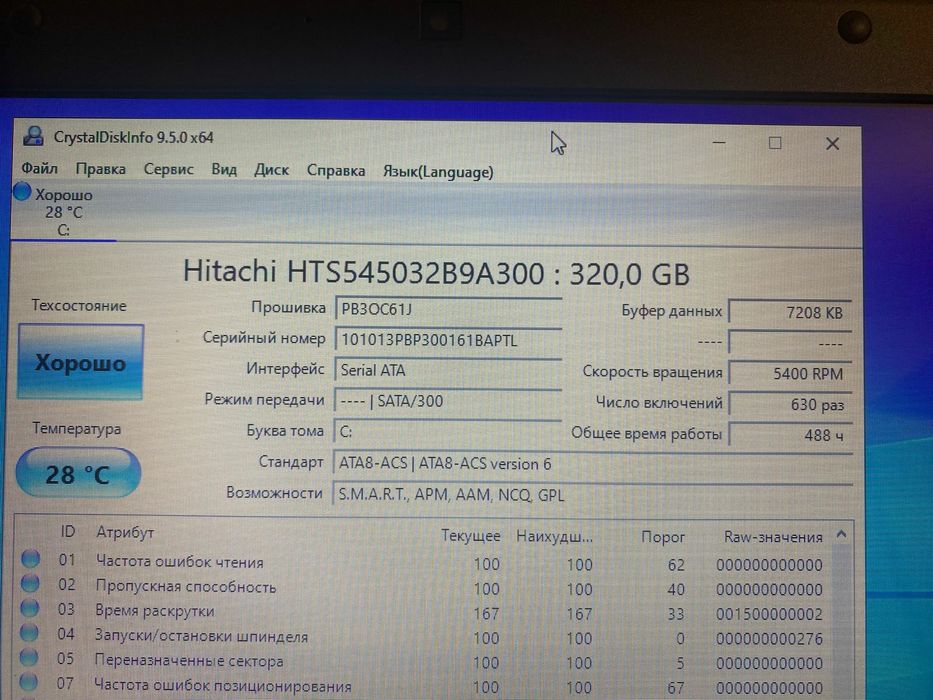The image size is (933, 700).
Task: Click the Прошивка field PB3OC61J
Action: [x=448, y=310]
